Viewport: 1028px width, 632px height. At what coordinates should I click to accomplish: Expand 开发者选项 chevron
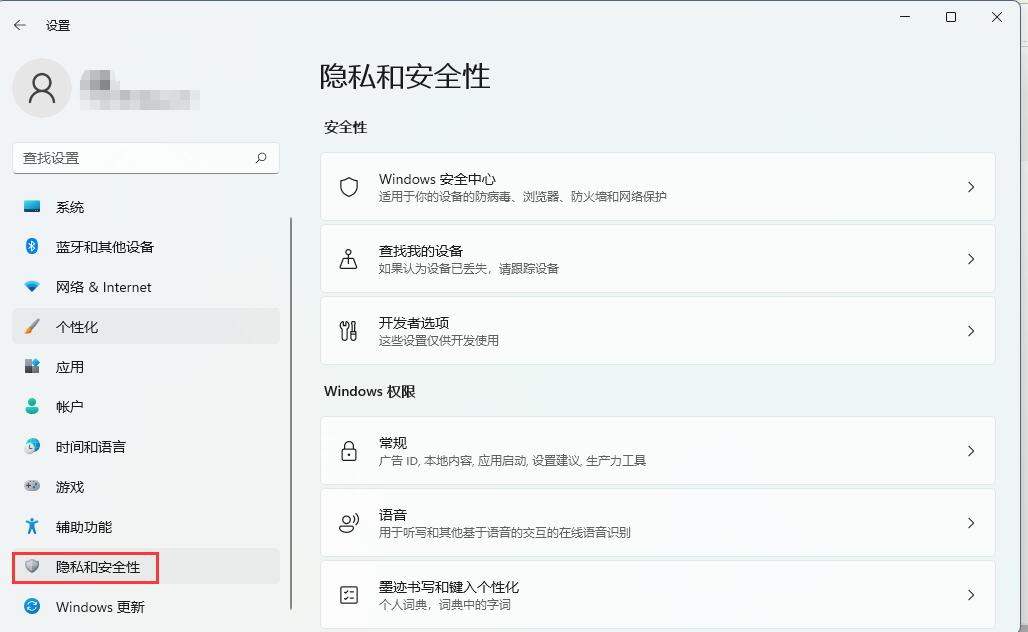tap(971, 331)
